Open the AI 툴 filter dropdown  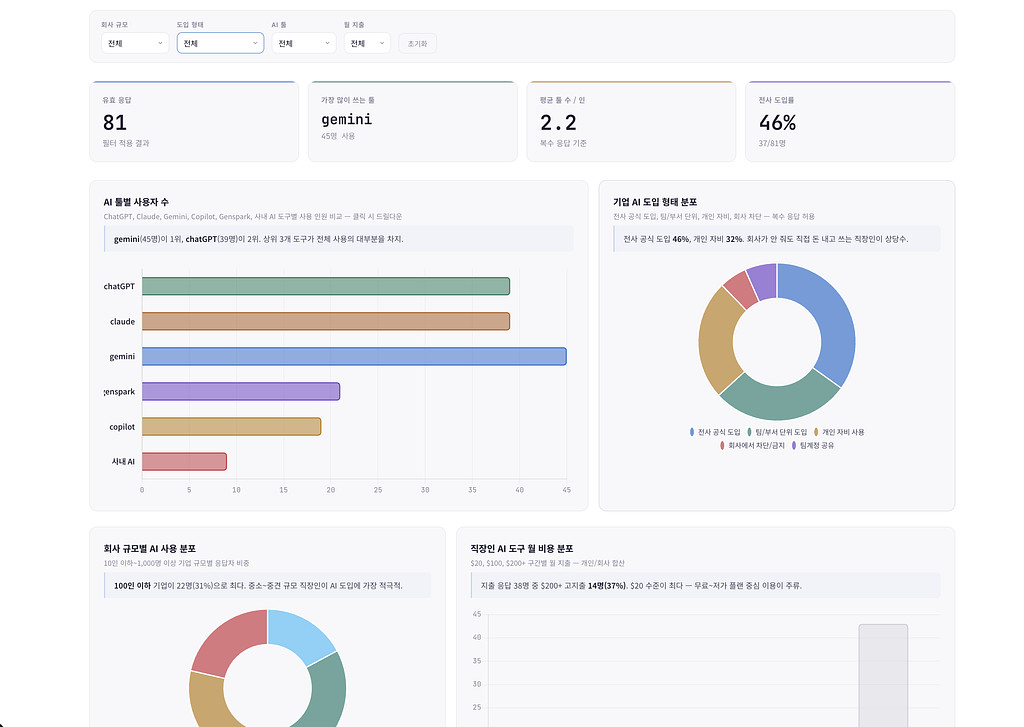pos(303,43)
